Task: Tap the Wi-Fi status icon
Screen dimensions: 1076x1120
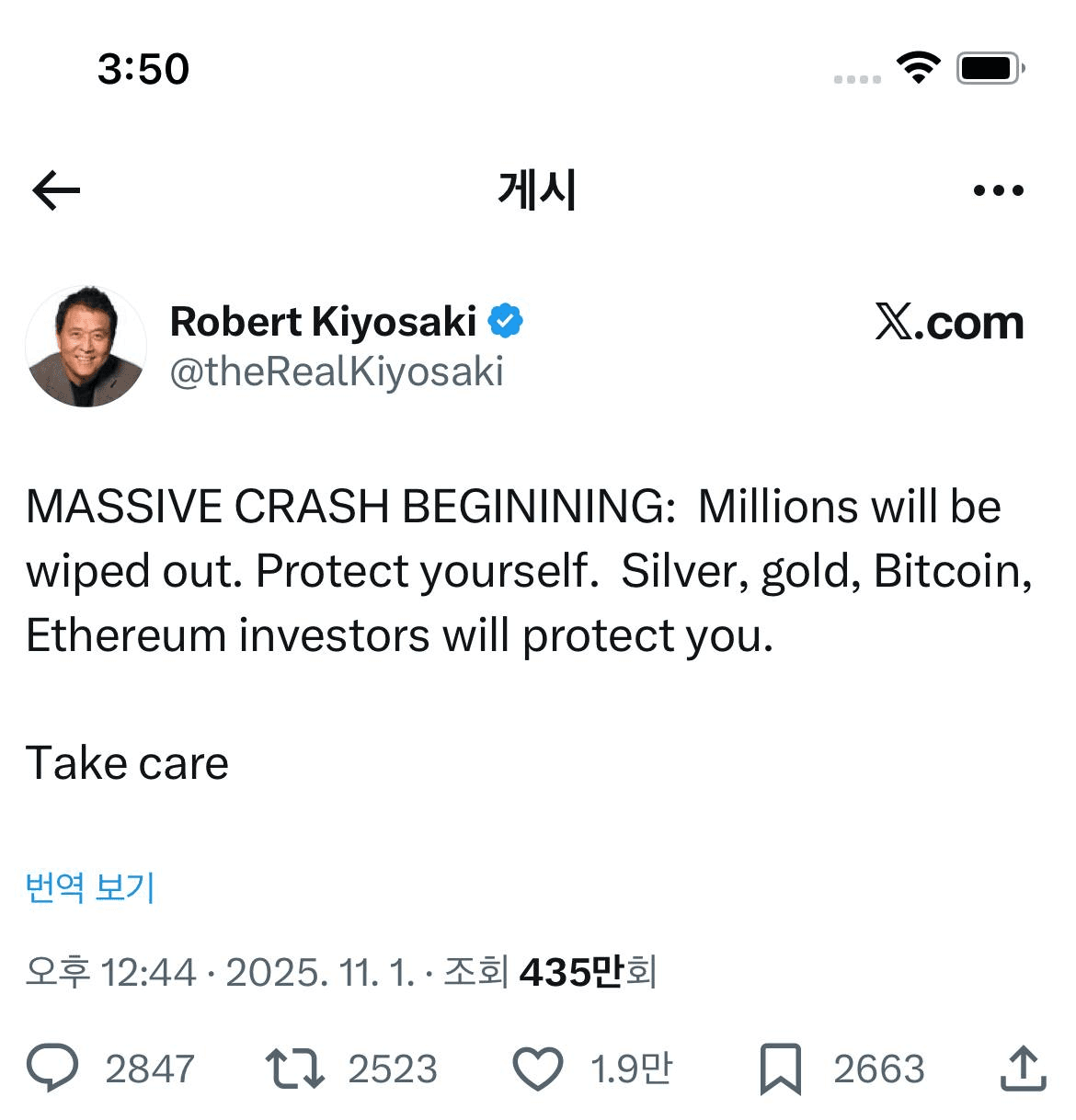Action: click(917, 68)
